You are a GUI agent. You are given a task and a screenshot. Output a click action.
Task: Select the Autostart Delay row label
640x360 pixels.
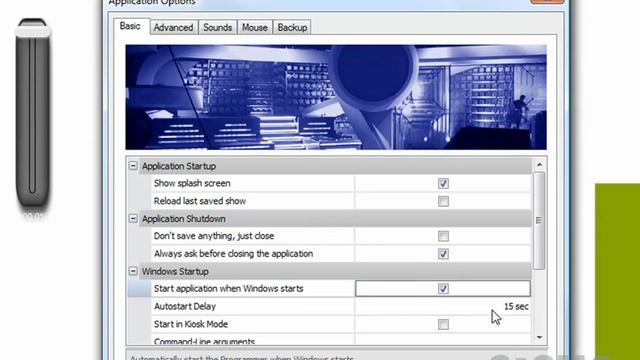[185, 307]
